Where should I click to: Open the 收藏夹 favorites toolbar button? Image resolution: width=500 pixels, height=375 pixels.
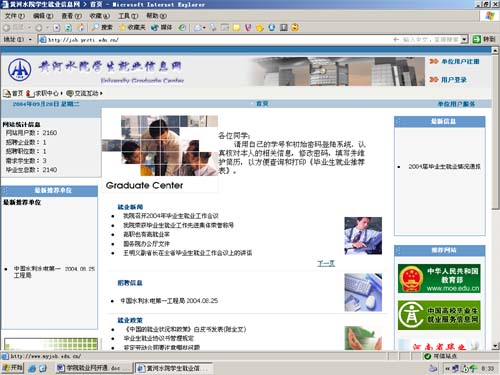tap(132, 27)
